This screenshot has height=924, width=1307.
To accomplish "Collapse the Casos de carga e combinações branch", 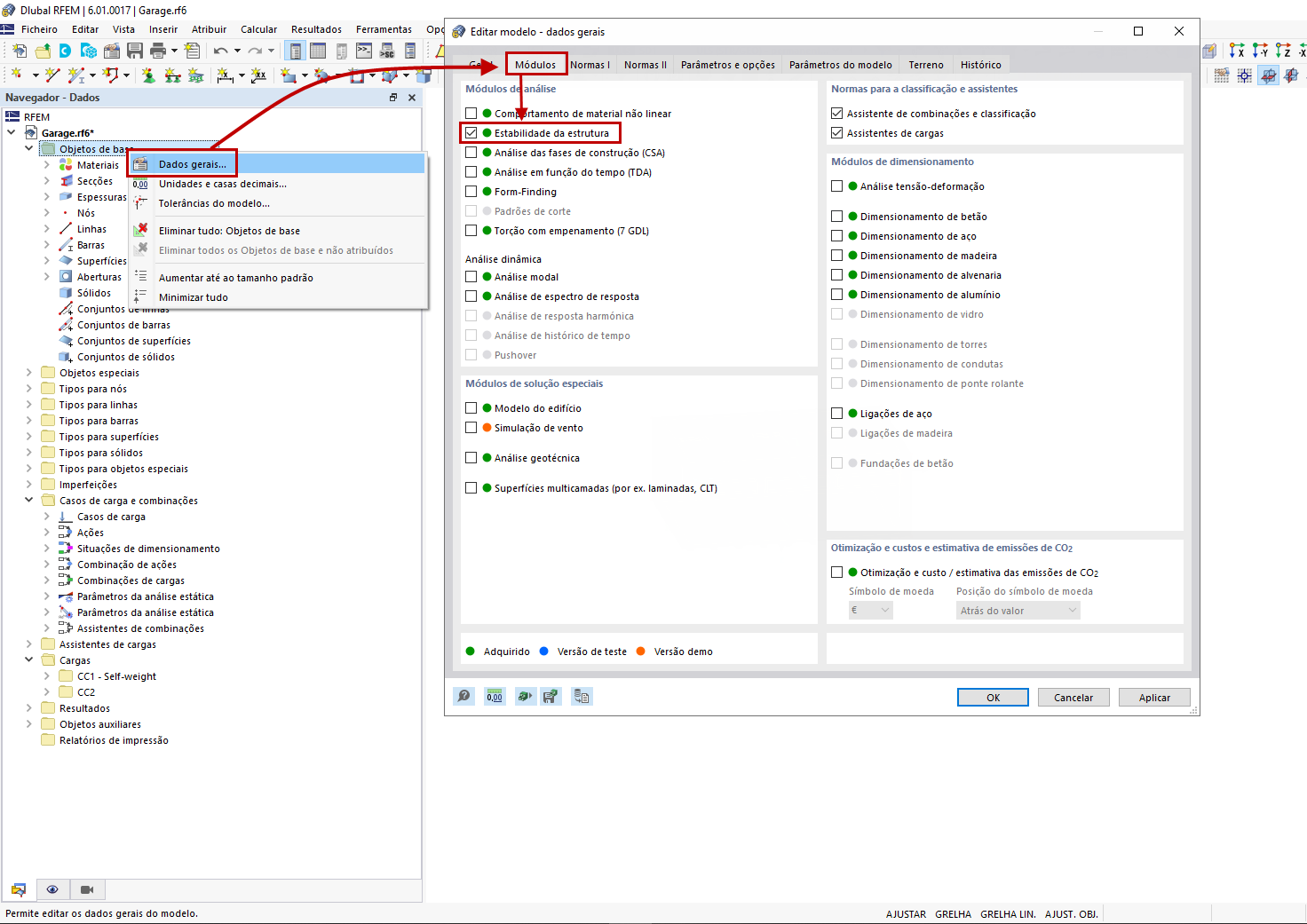I will [x=28, y=500].
